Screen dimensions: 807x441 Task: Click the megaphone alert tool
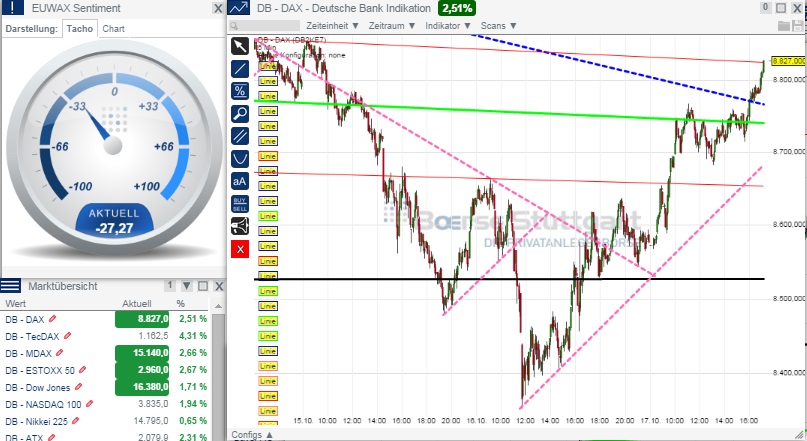tap(240, 226)
